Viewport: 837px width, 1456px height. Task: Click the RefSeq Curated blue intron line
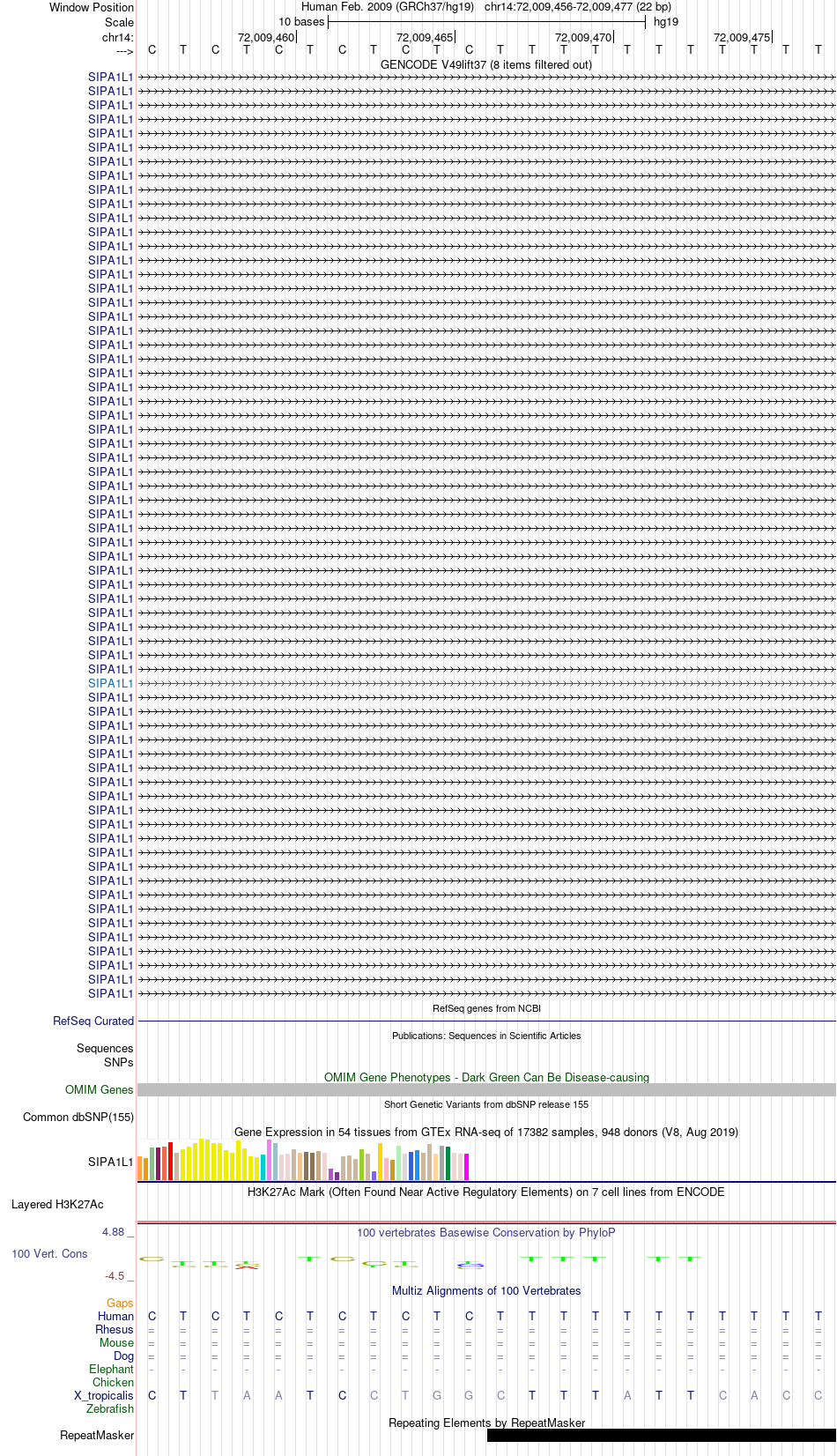[486, 1021]
